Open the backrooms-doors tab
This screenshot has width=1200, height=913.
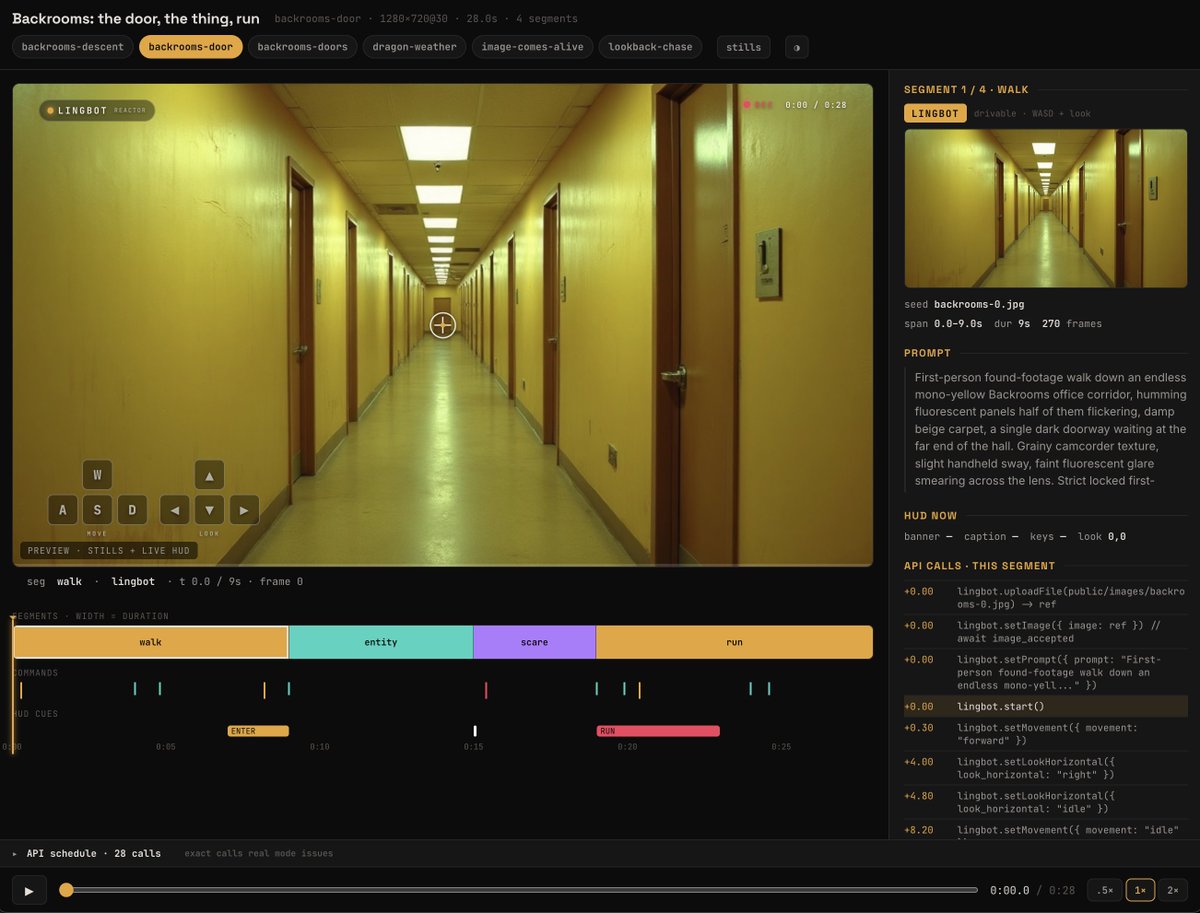[302, 47]
